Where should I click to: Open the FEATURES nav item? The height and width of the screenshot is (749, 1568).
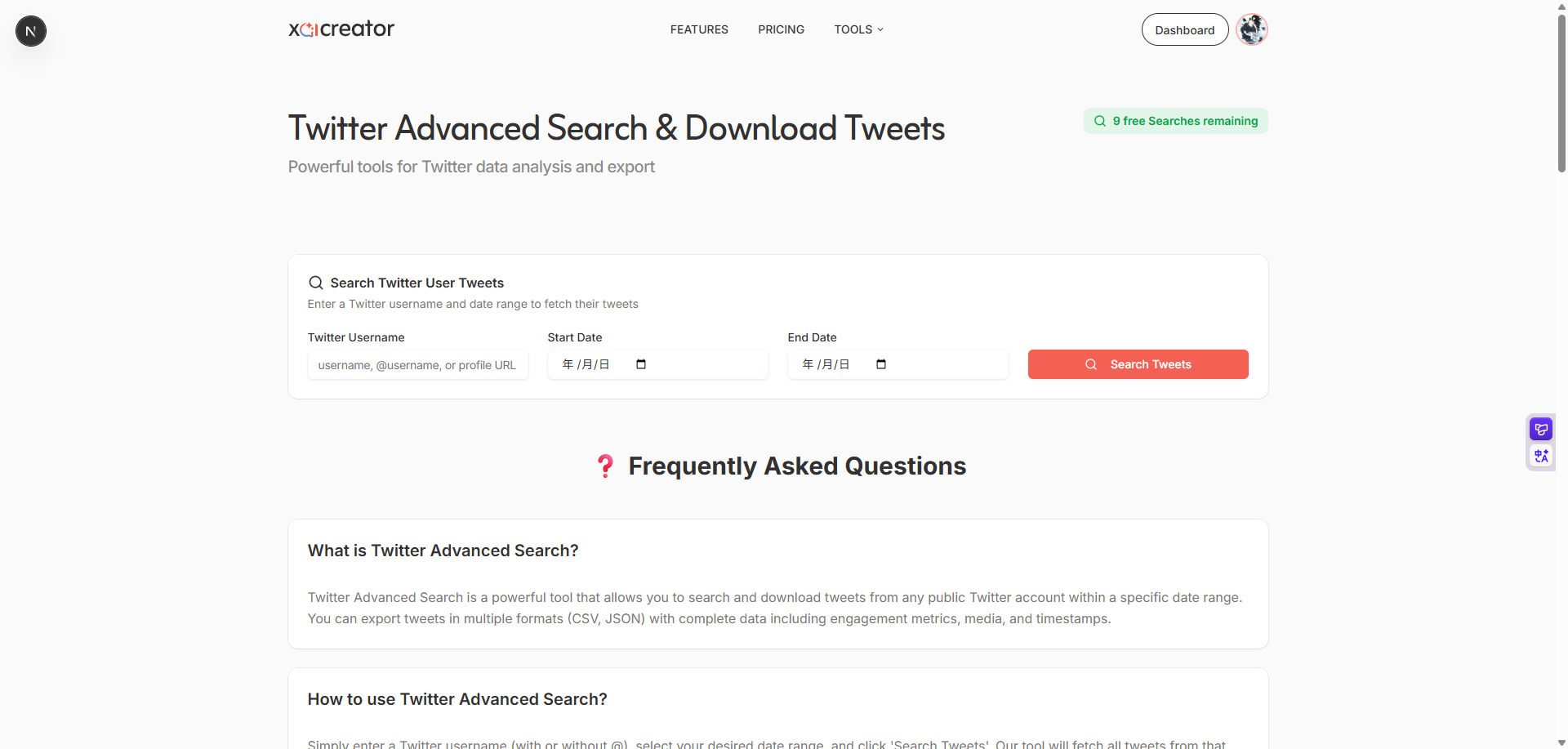click(699, 29)
